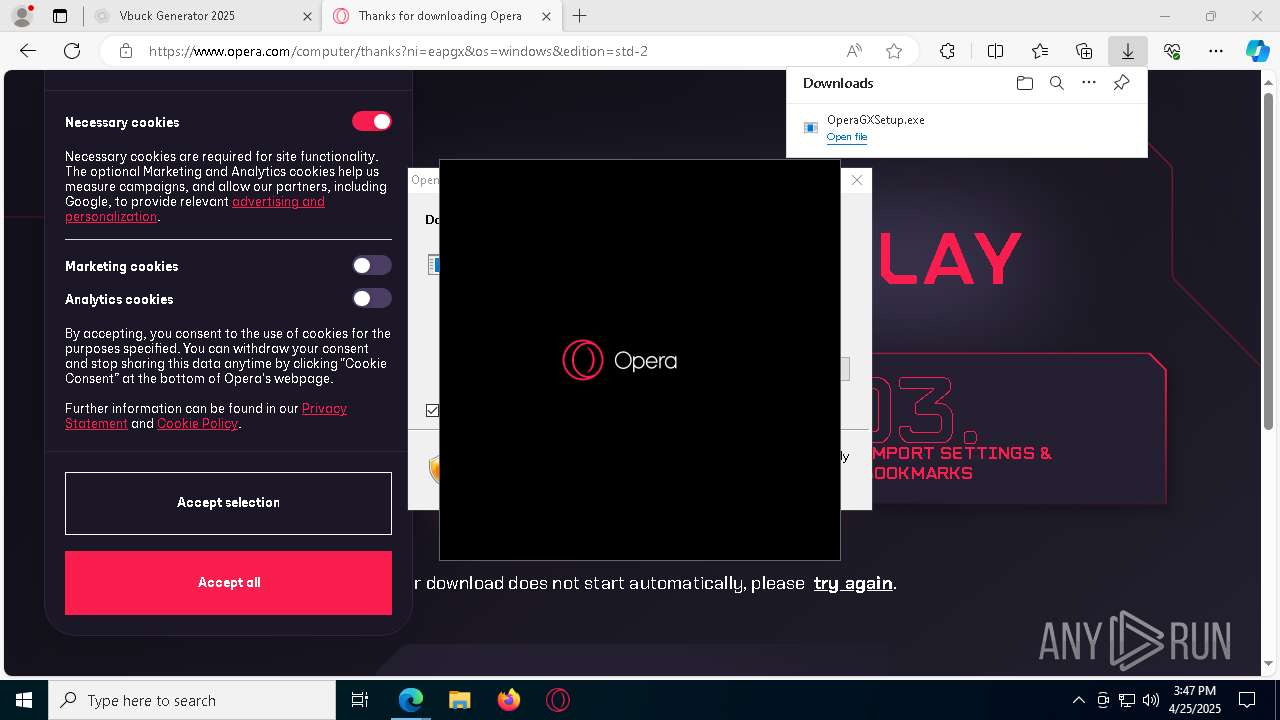Click the Edge profile avatar icon
The height and width of the screenshot is (720, 1280).
pyautogui.click(x=21, y=16)
